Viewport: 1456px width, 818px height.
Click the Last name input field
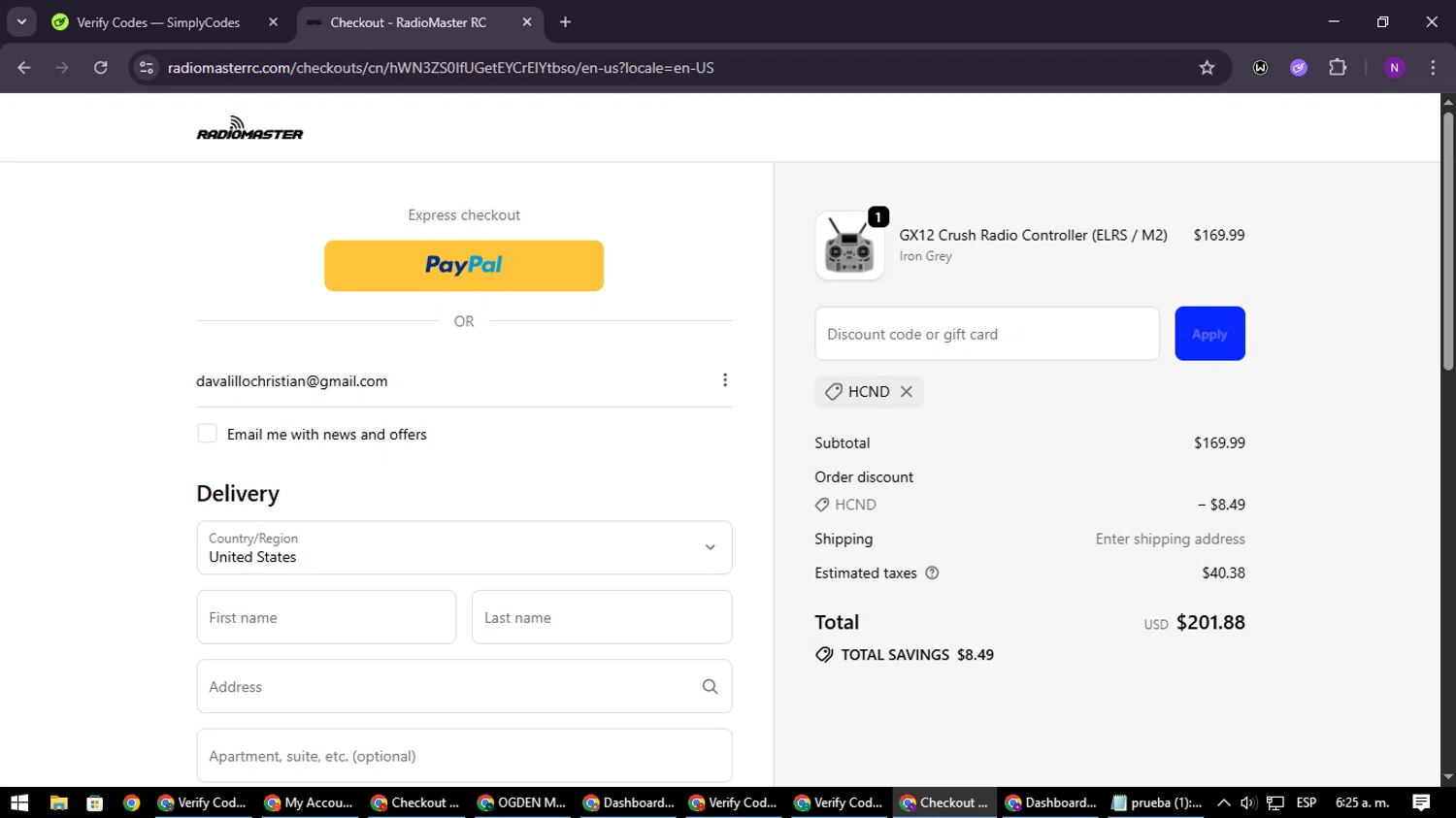pyautogui.click(x=602, y=617)
